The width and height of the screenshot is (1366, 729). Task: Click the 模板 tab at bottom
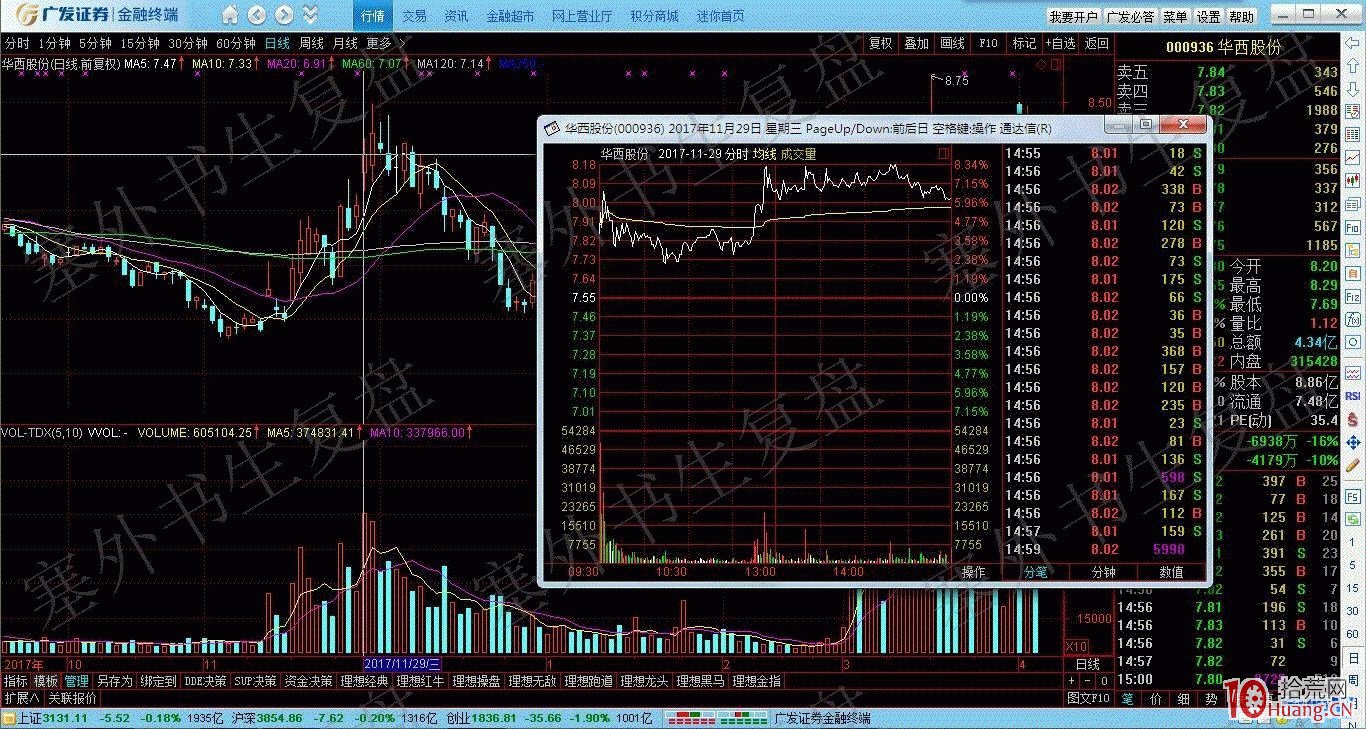click(47, 681)
